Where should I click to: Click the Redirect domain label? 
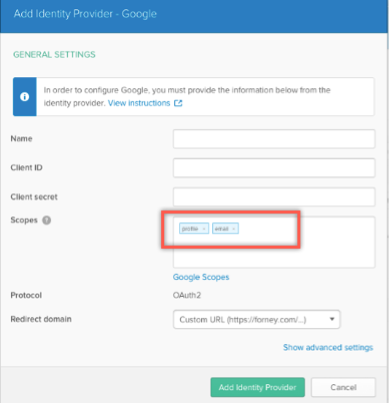coord(41,319)
